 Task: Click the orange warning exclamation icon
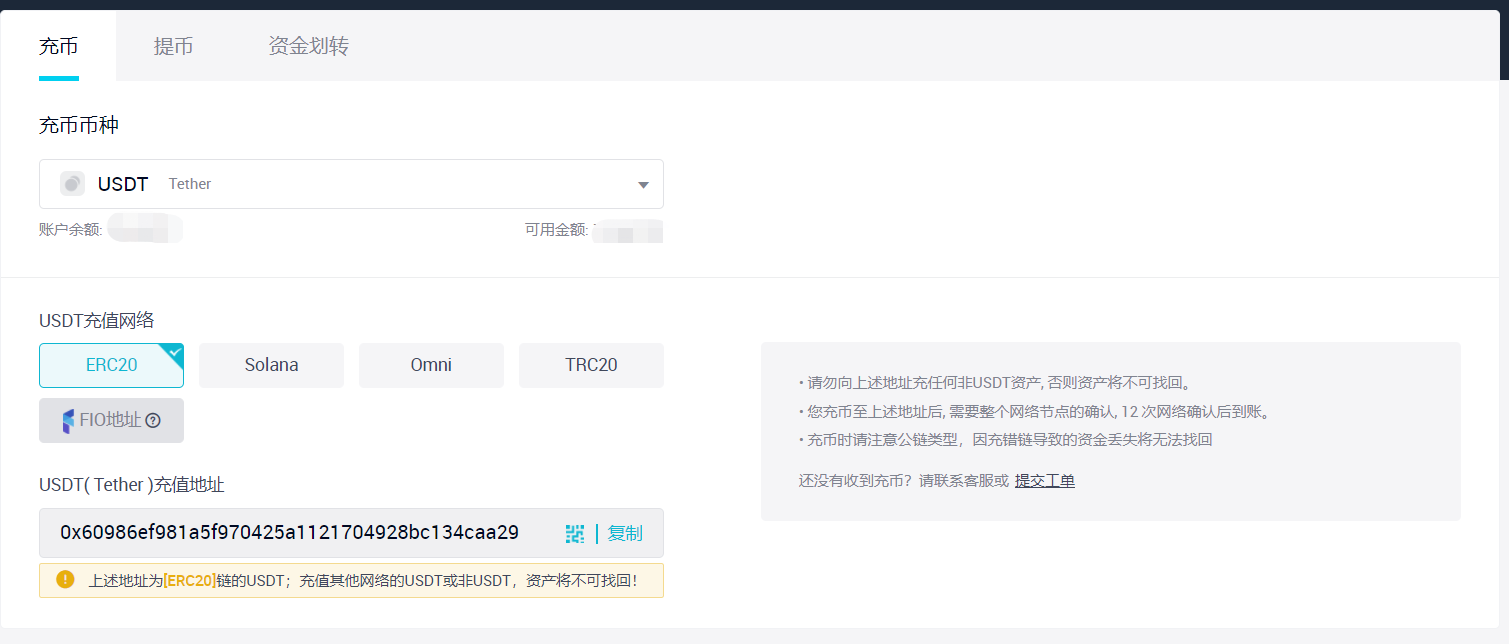[x=65, y=579]
